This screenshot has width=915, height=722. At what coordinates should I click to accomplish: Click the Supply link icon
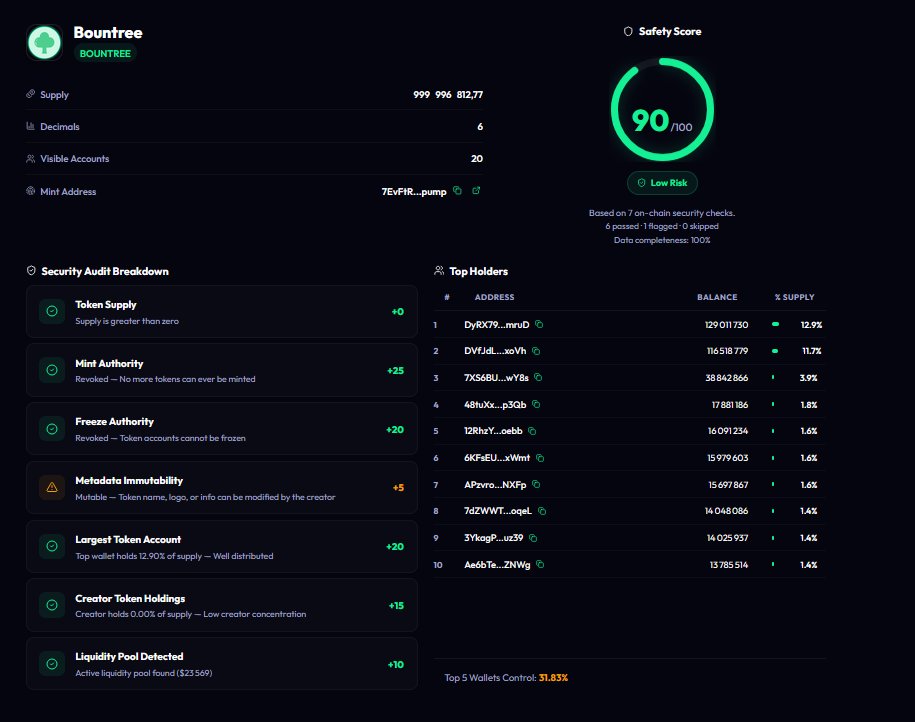(30, 94)
